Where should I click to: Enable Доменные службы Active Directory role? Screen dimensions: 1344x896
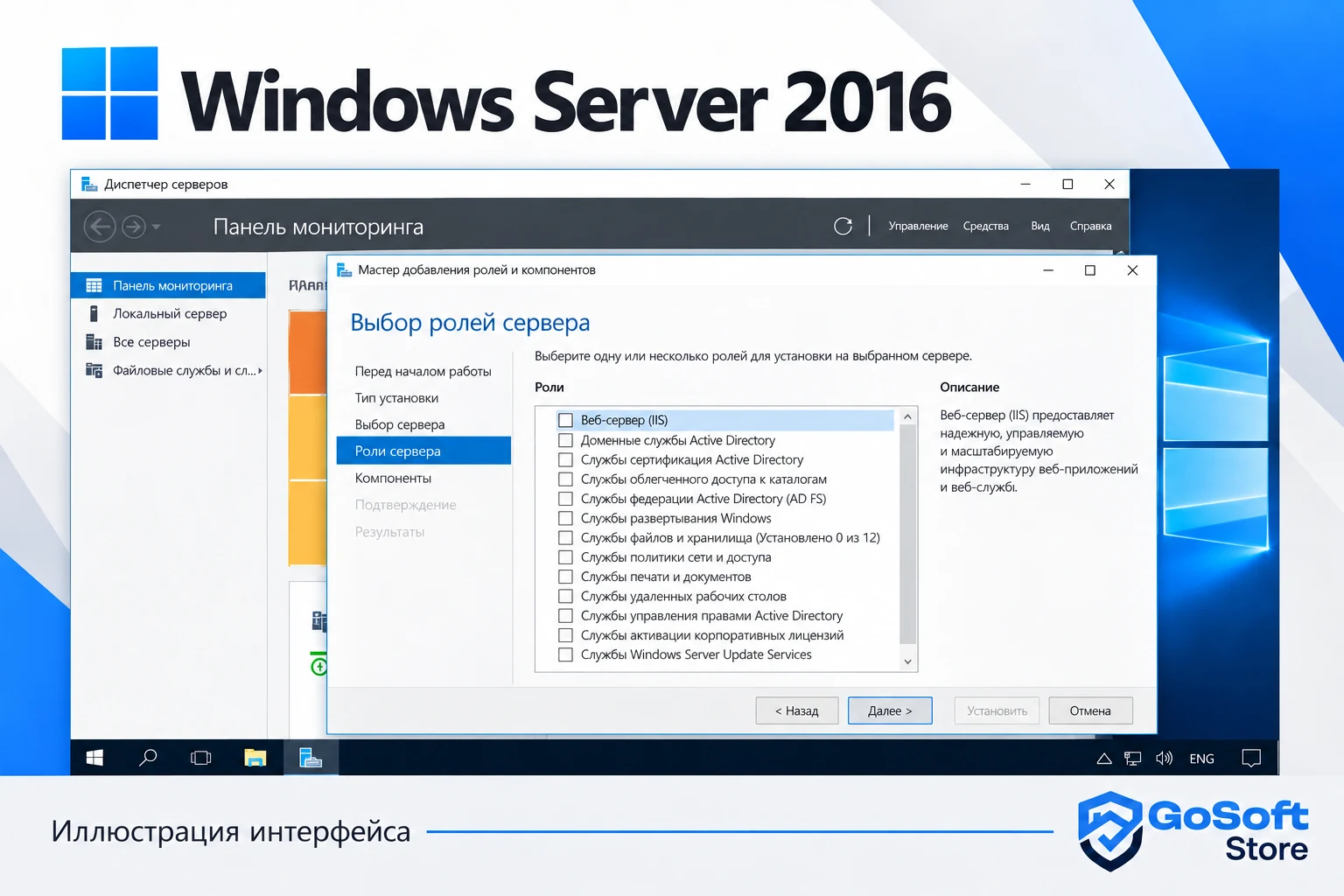[565, 440]
